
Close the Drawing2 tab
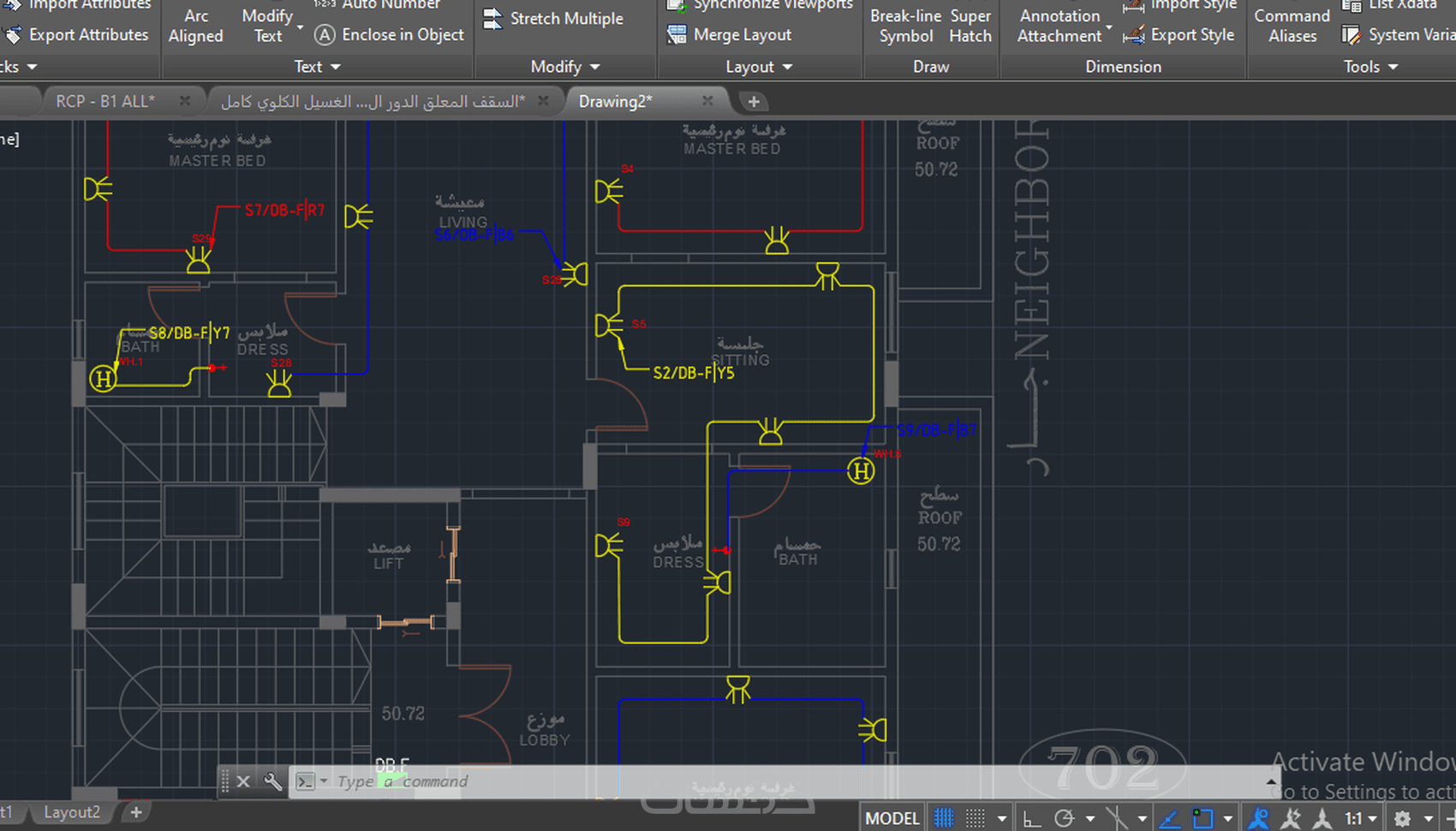pyautogui.click(x=707, y=101)
